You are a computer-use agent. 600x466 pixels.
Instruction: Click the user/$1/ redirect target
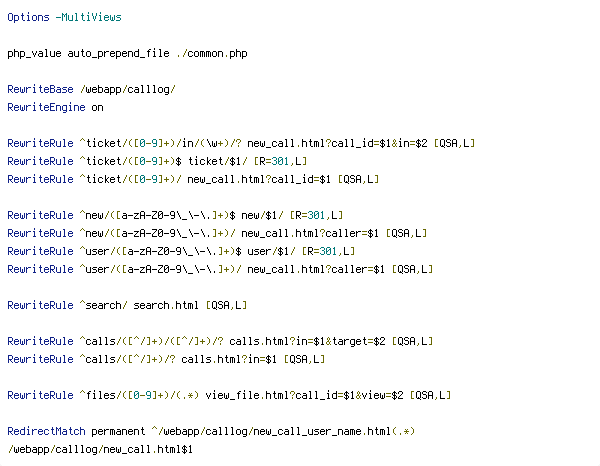pyautogui.click(x=271, y=251)
